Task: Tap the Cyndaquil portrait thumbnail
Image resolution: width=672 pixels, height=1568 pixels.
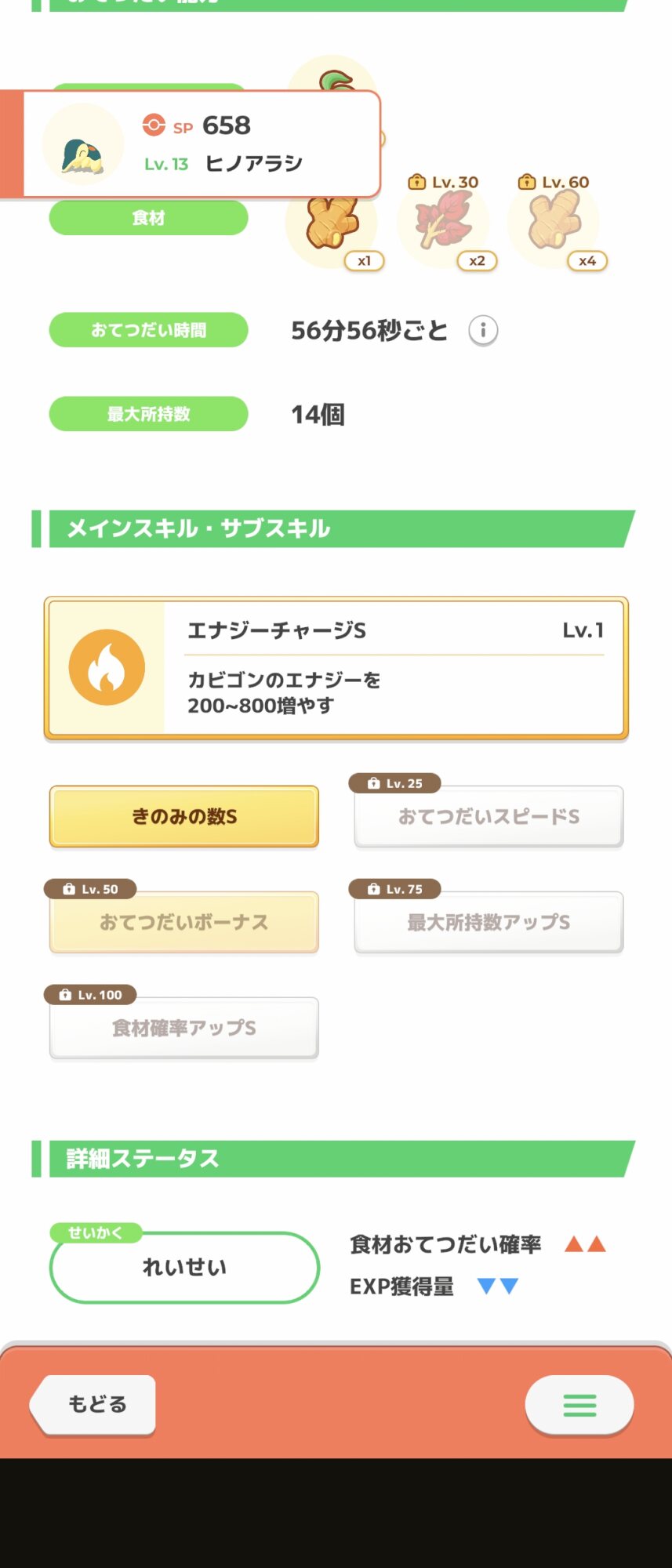Action: [x=82, y=144]
